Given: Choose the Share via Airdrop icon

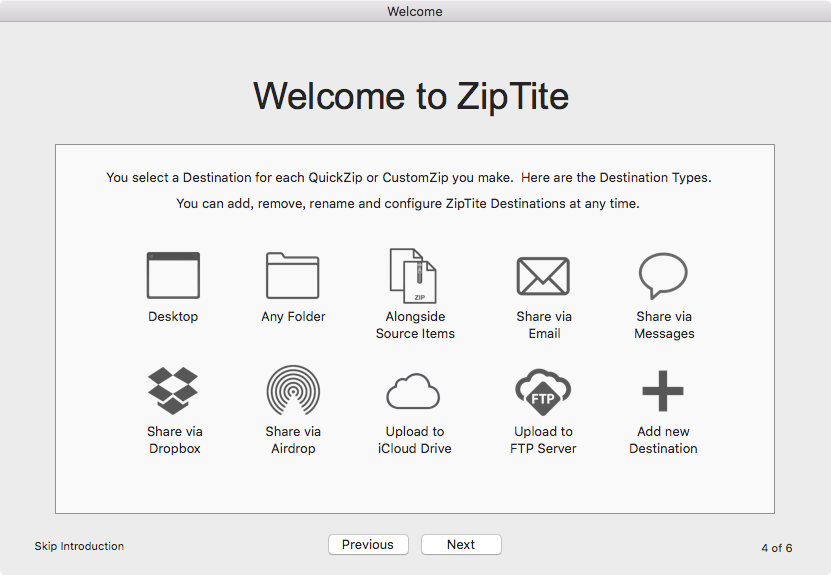Looking at the screenshot, I should click(293, 391).
